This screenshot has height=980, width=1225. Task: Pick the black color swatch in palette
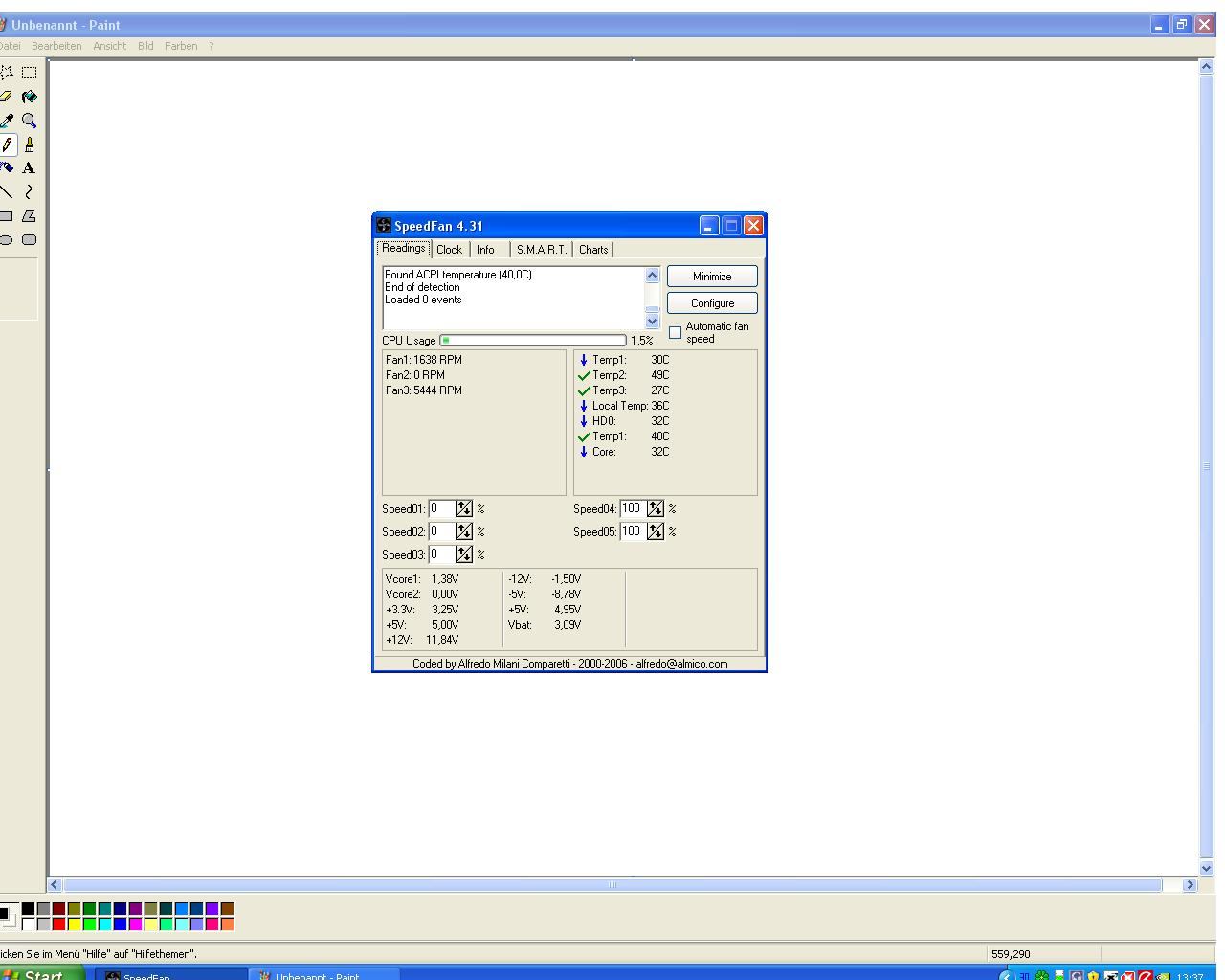click(x=28, y=908)
